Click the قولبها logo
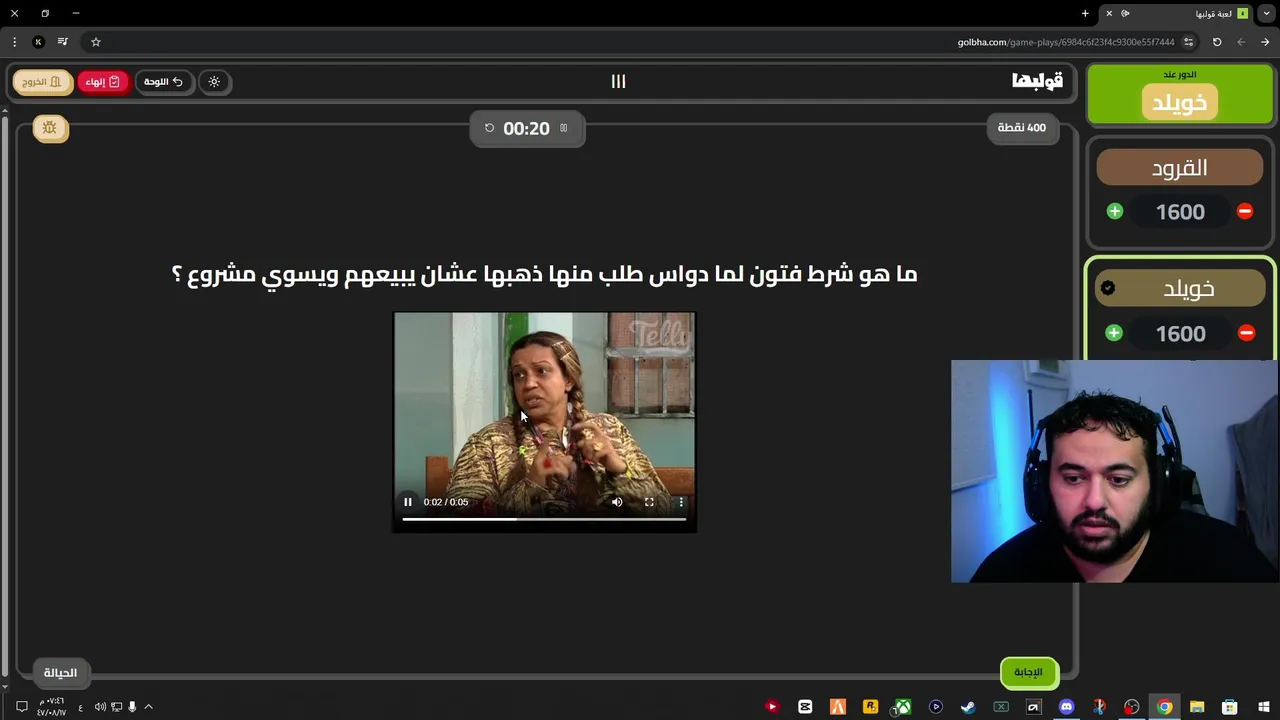The height and width of the screenshot is (720, 1280). (1037, 81)
